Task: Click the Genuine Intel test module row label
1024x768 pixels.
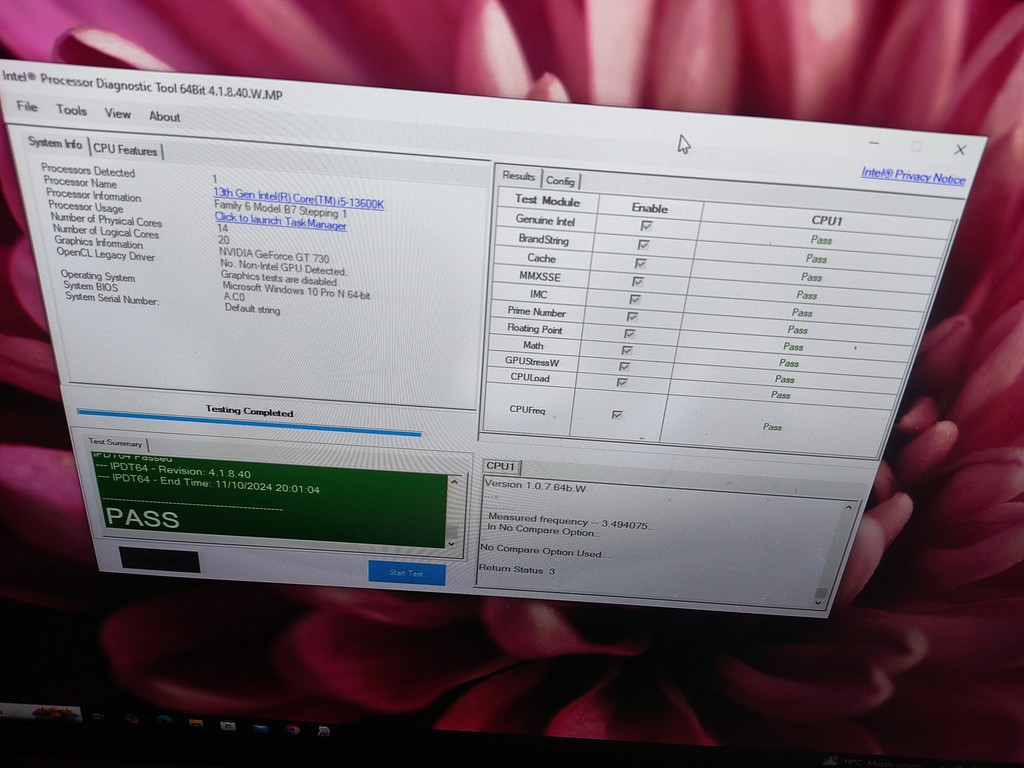Action: 545,221
